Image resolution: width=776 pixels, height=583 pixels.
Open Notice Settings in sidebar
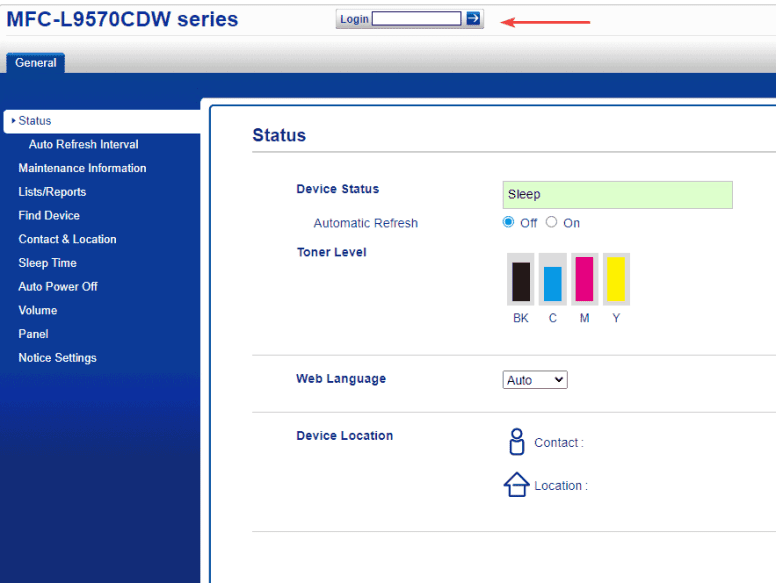coord(57,358)
